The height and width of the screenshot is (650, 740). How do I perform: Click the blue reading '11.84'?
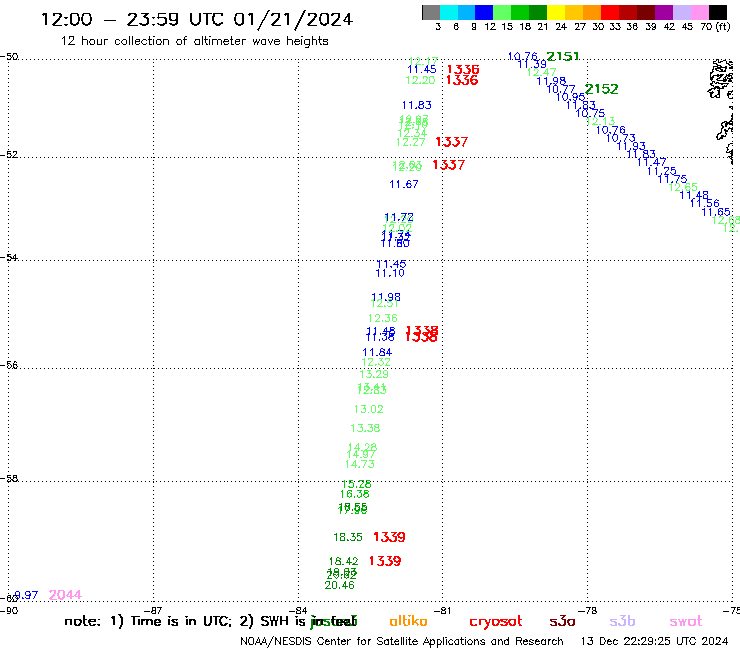[x=377, y=352]
